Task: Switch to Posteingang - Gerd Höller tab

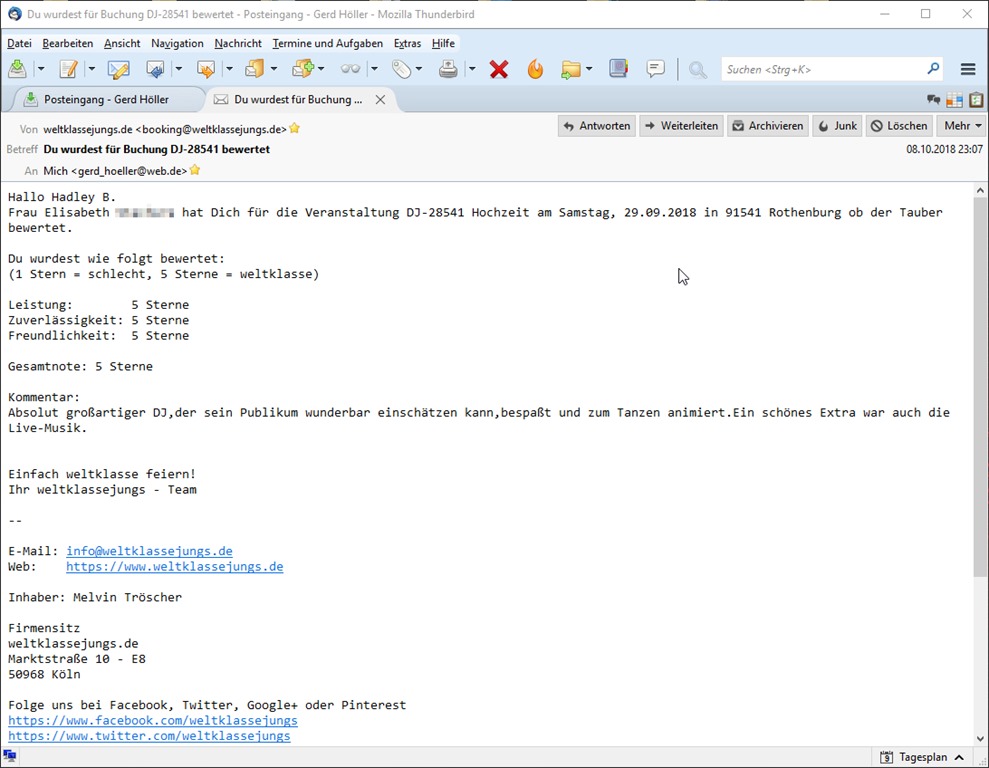Action: 105,100
